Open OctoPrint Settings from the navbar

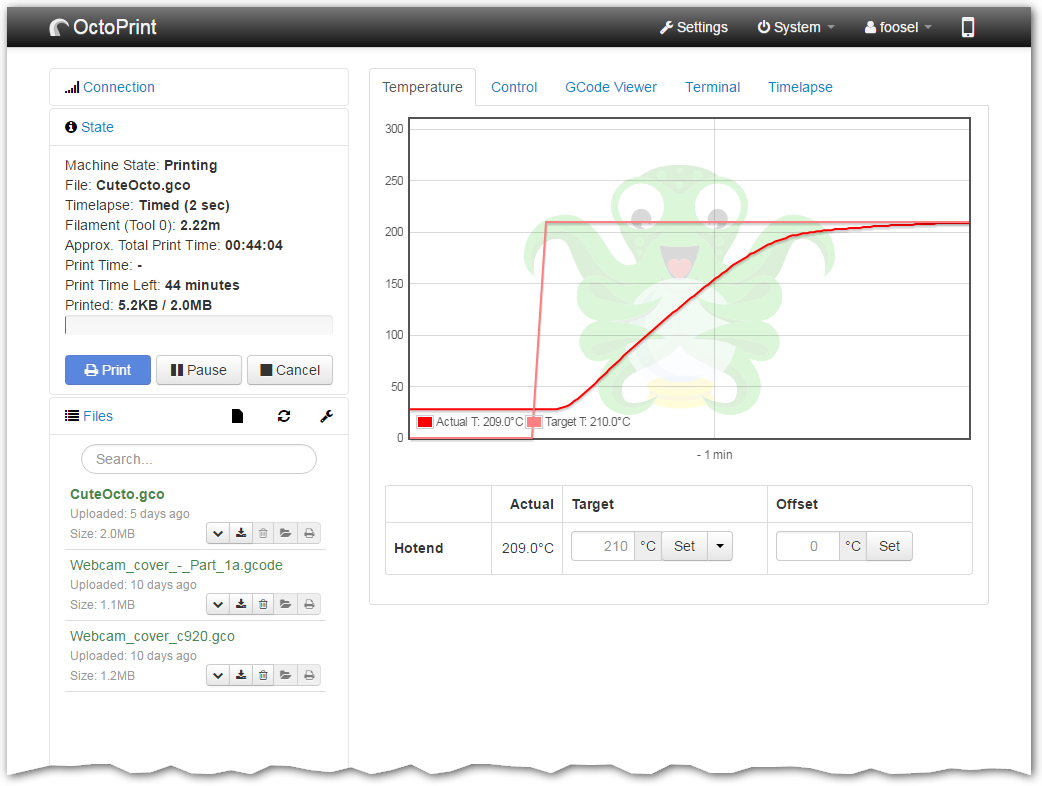693,27
